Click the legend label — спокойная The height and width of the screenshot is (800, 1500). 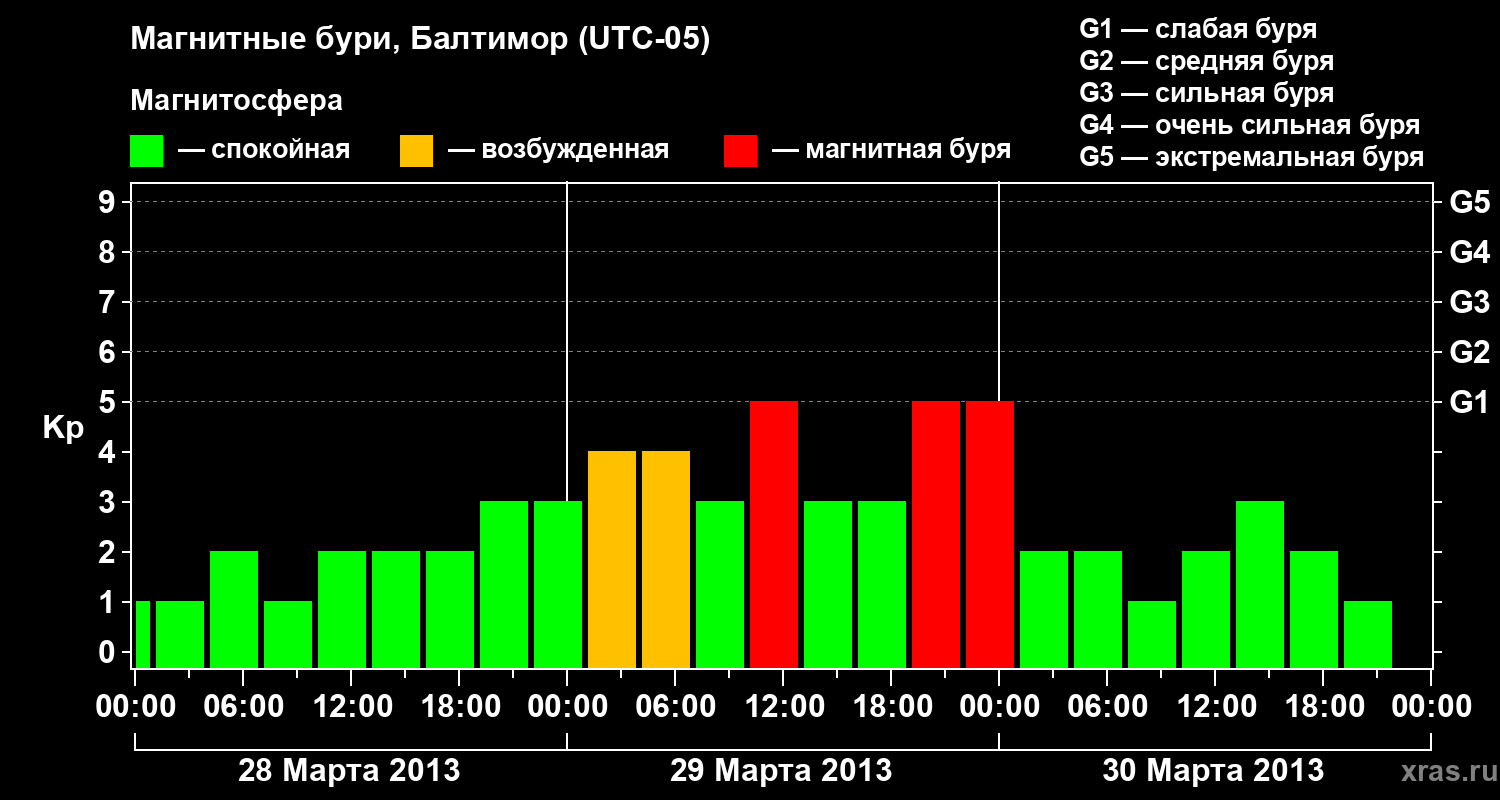(264, 150)
